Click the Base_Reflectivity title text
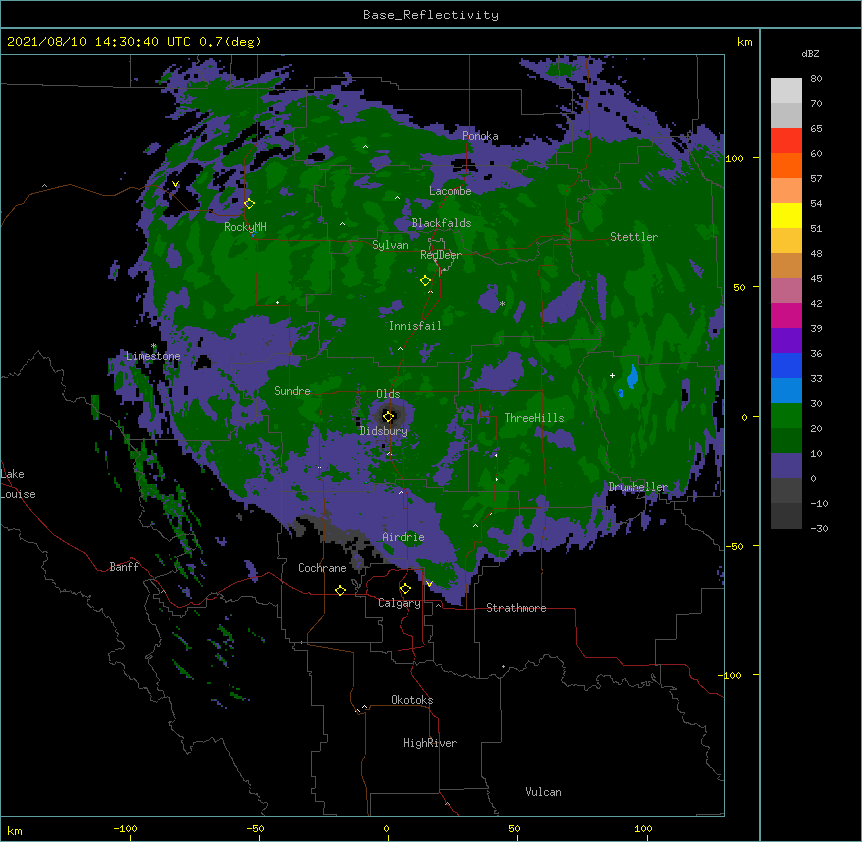Image resolution: width=862 pixels, height=842 pixels. point(430,15)
